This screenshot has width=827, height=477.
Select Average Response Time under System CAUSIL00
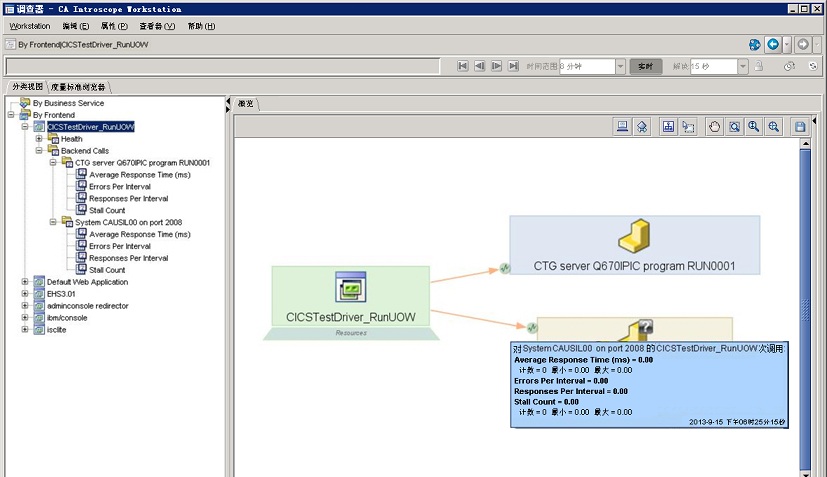click(140, 234)
